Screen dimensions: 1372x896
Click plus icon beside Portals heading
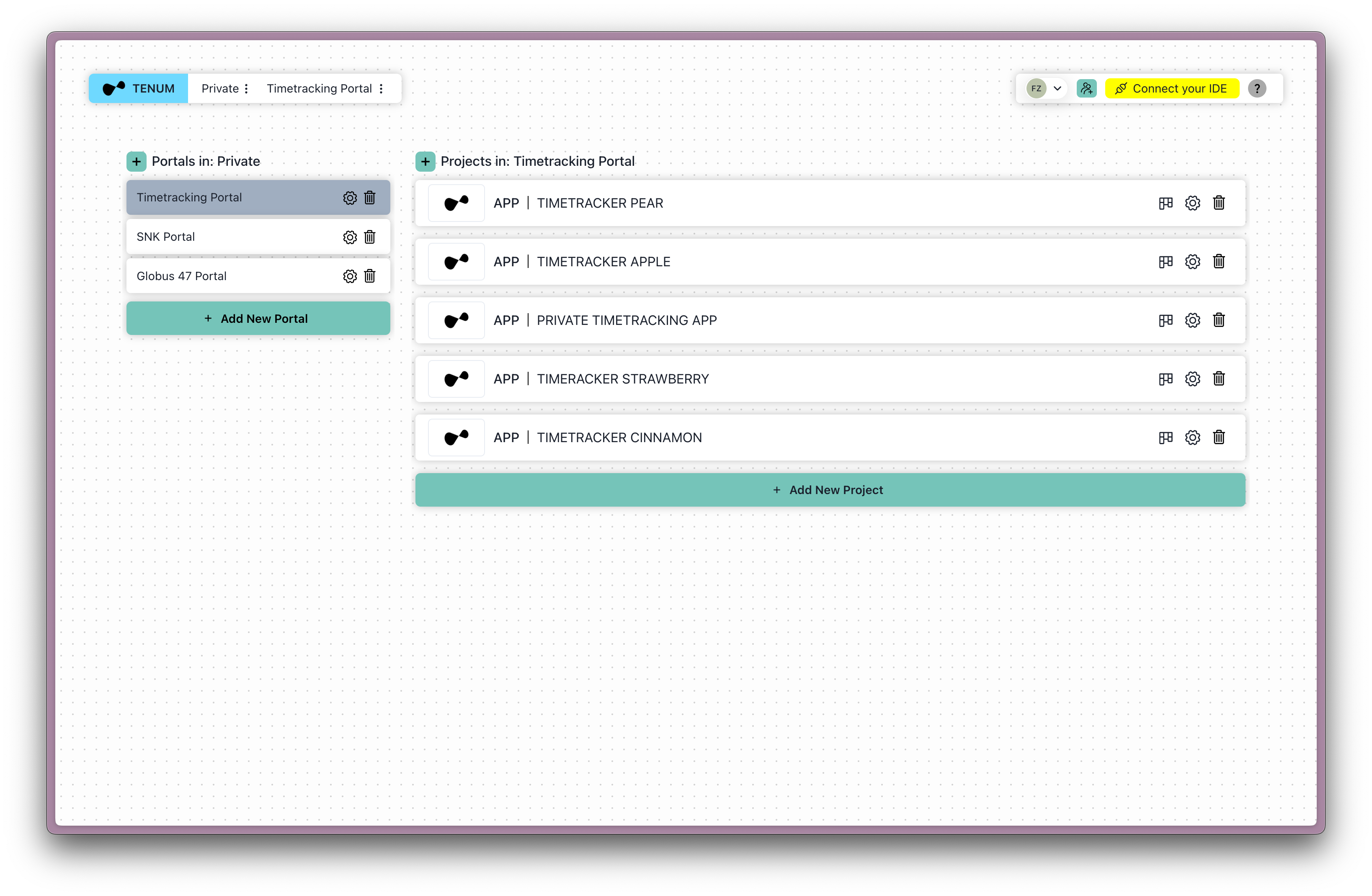136,162
